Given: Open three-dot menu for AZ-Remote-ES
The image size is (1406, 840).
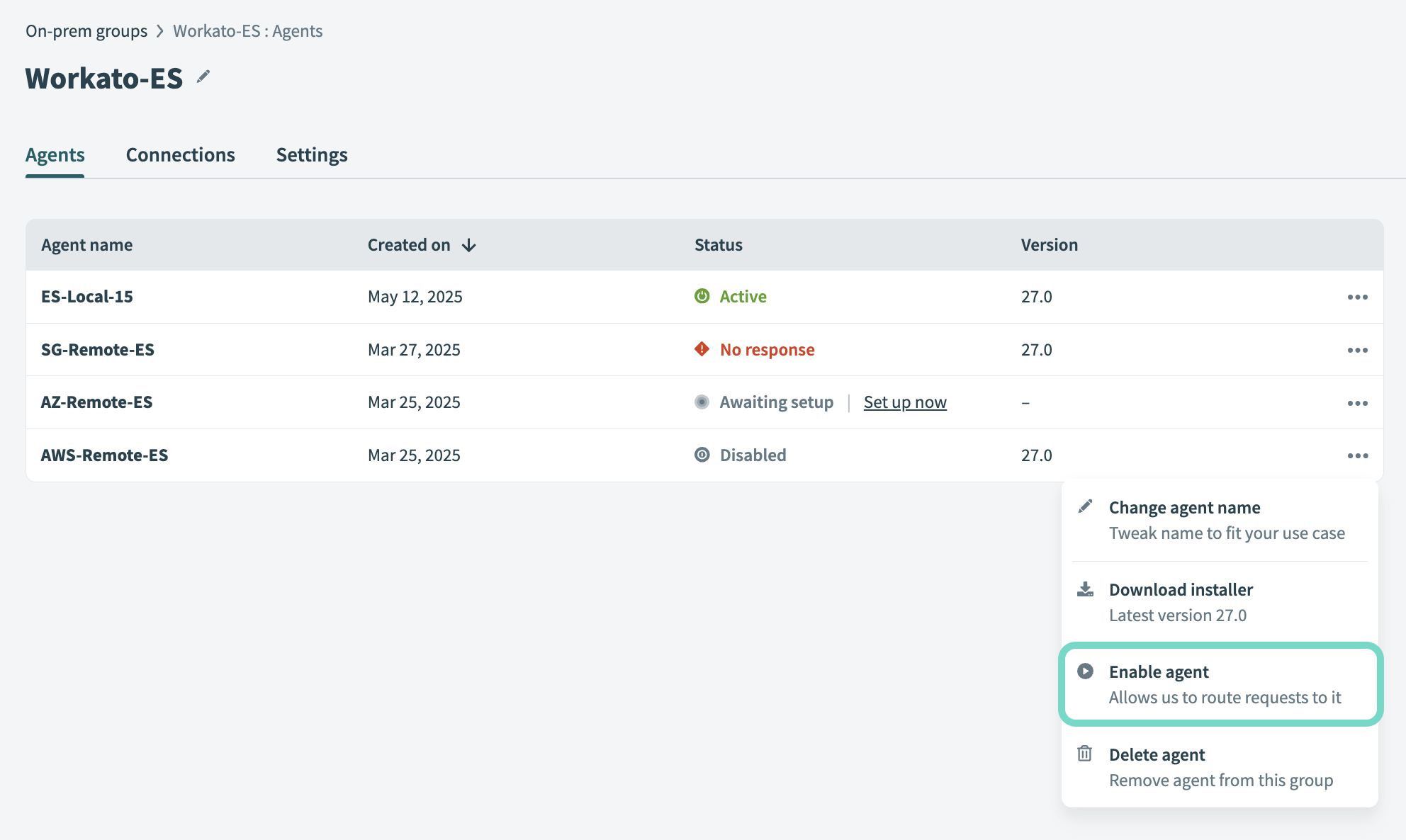Looking at the screenshot, I should [1357, 403].
